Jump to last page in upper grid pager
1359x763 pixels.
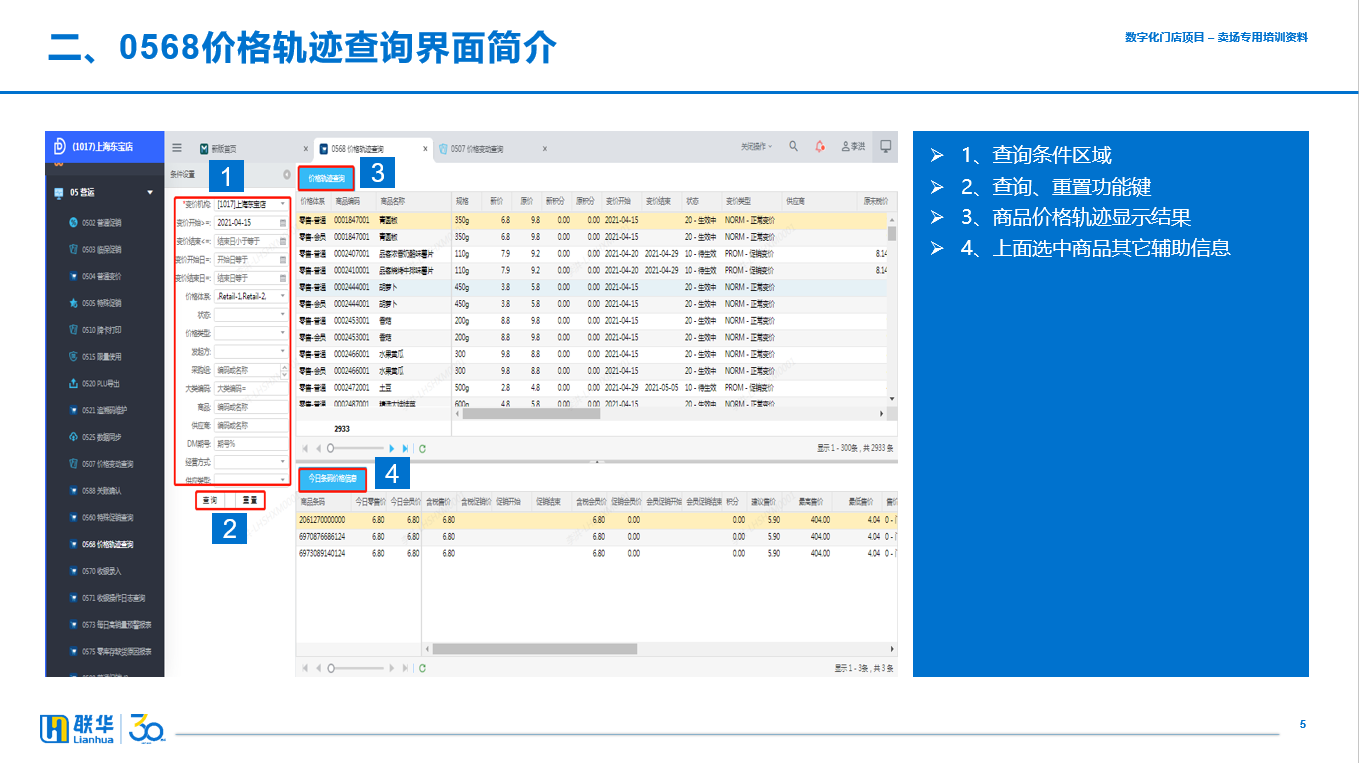[405, 449]
